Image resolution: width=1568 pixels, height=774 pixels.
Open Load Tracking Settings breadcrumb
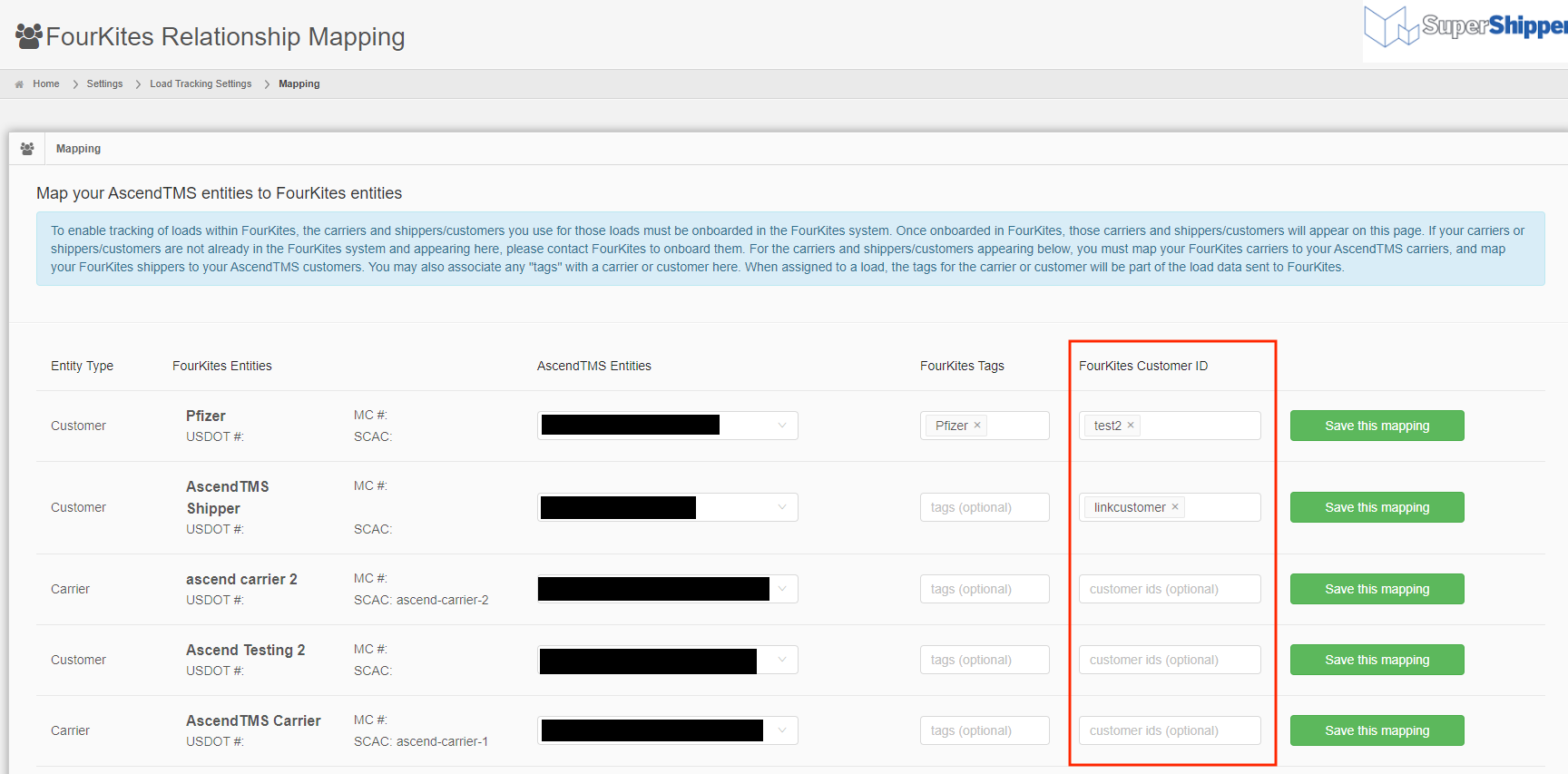click(201, 84)
